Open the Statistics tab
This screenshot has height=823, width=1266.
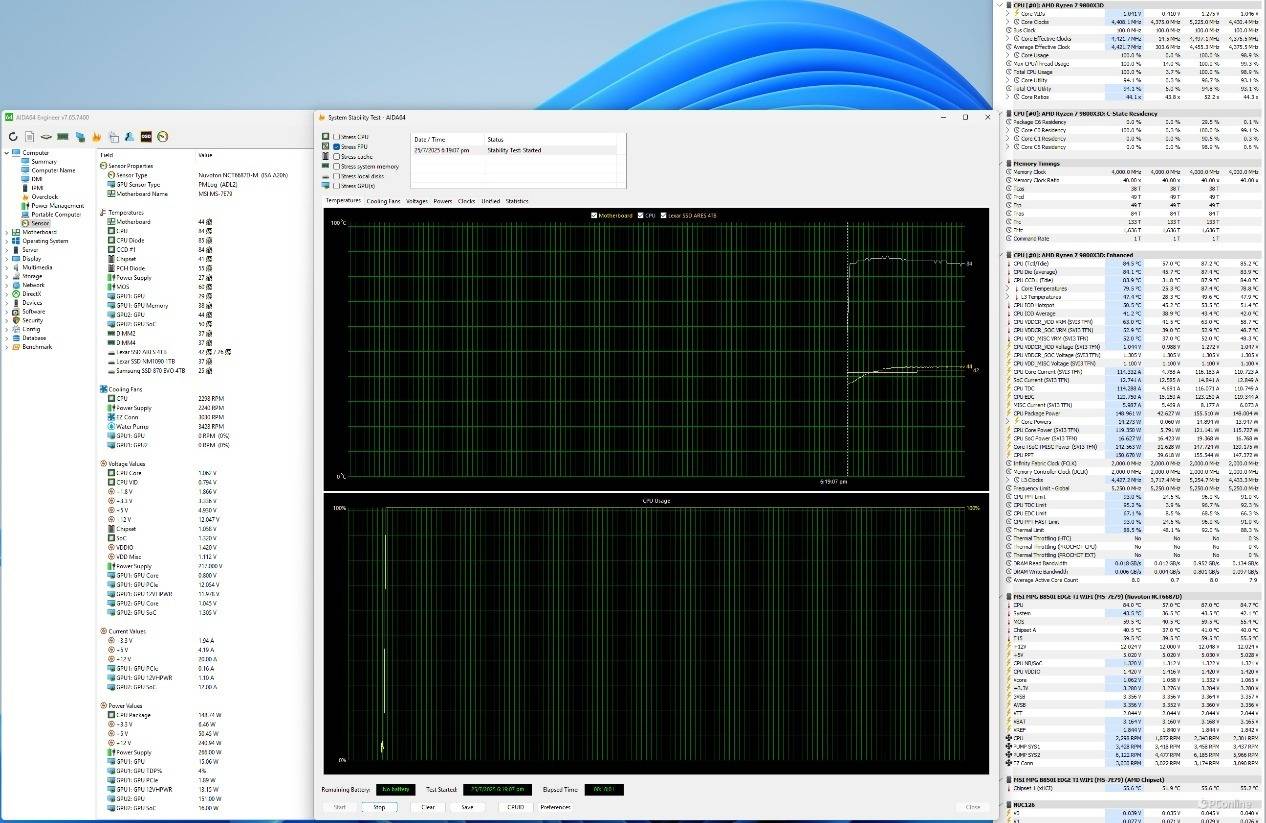[516, 201]
